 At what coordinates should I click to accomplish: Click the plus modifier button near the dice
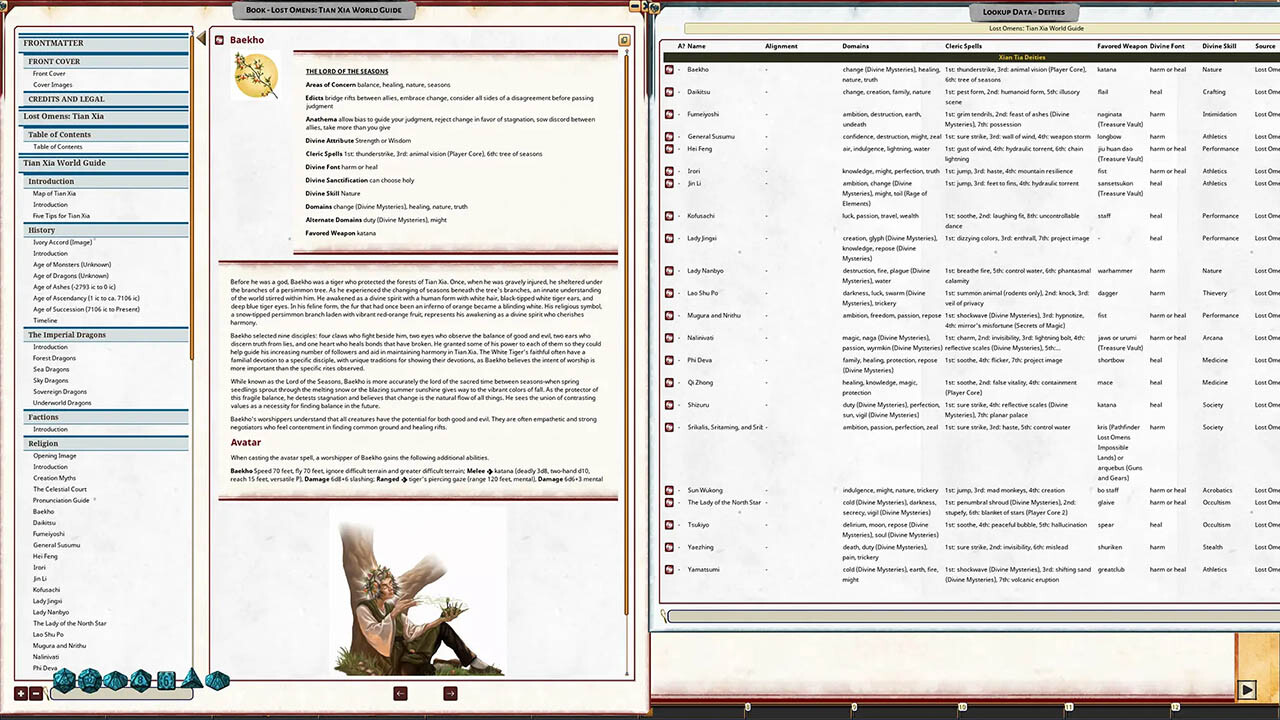(20, 693)
